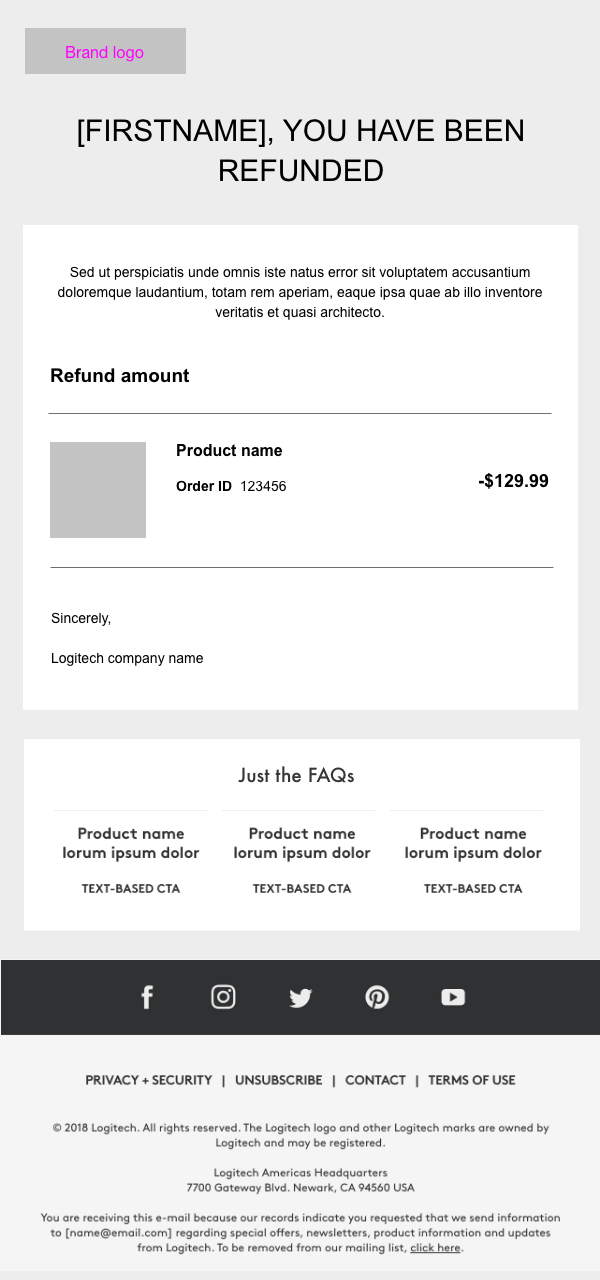The height and width of the screenshot is (1280, 600).
Task: Click the Unsubscribe footer link
Action: (278, 1080)
